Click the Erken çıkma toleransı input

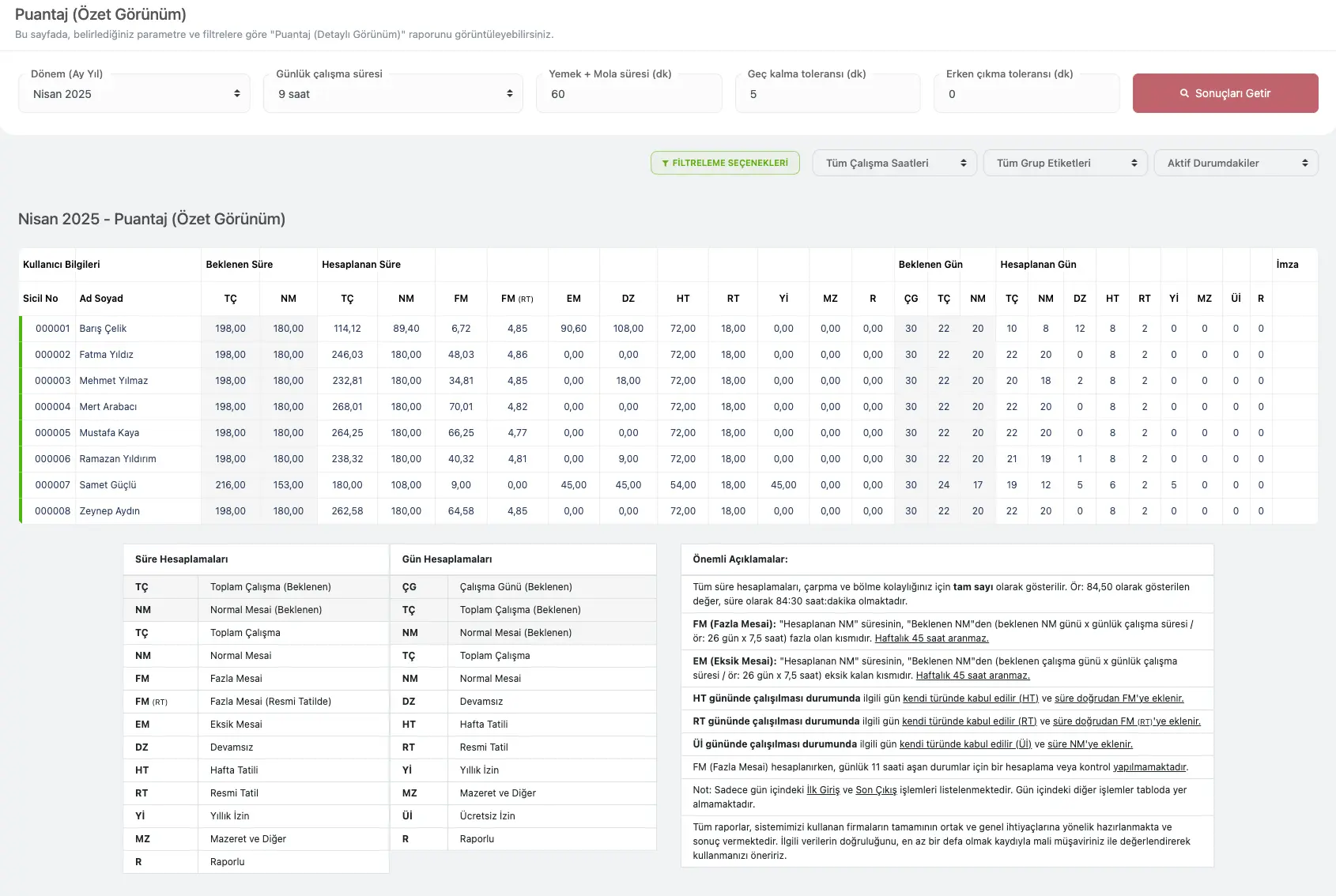coord(1026,94)
